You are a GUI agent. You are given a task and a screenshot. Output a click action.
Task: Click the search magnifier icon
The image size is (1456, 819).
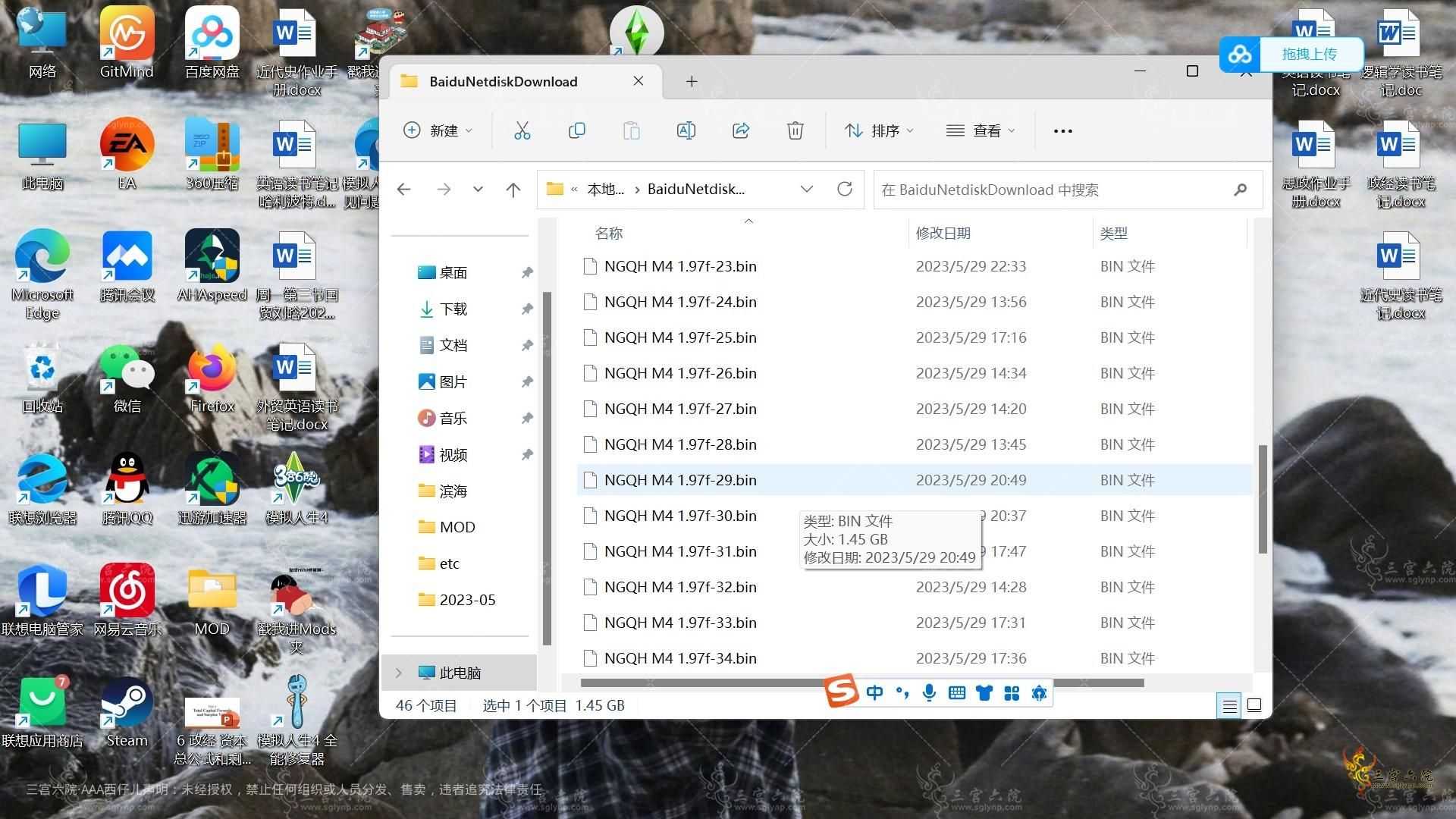click(1240, 190)
